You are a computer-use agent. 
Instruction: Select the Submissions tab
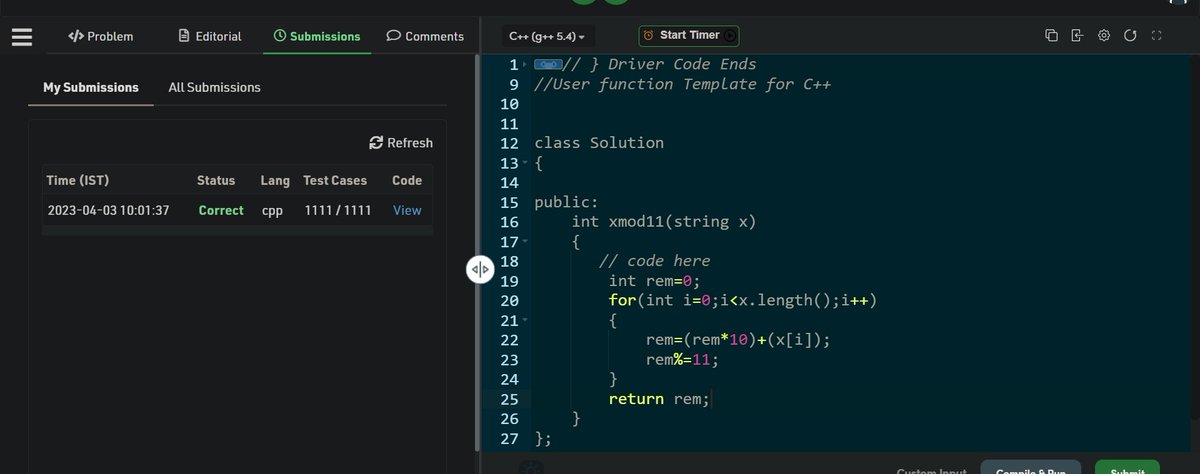click(317, 36)
